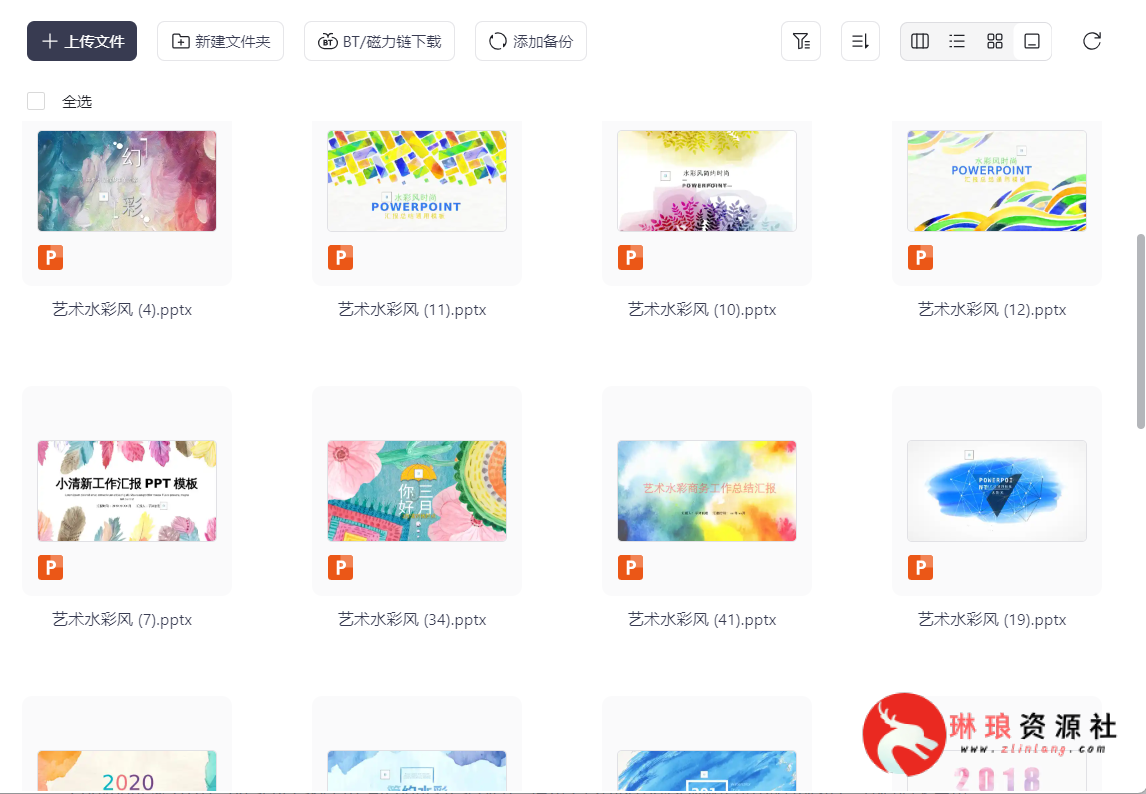This screenshot has width=1146, height=794.
Task: Switch to column view mode
Action: click(920, 41)
